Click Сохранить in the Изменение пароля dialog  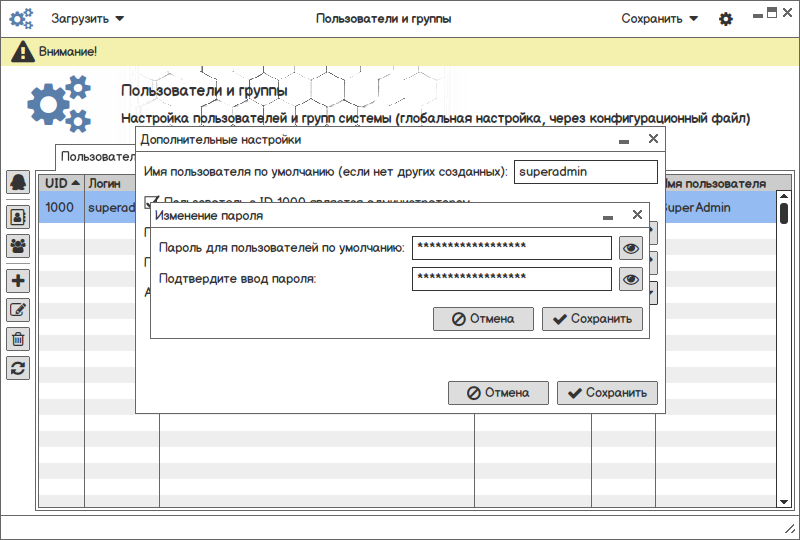coord(592,319)
